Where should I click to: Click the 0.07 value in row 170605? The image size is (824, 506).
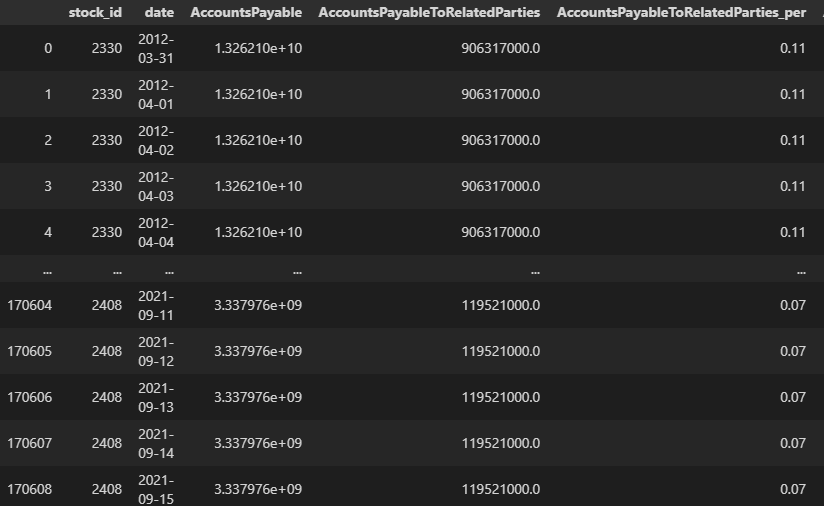coord(792,351)
